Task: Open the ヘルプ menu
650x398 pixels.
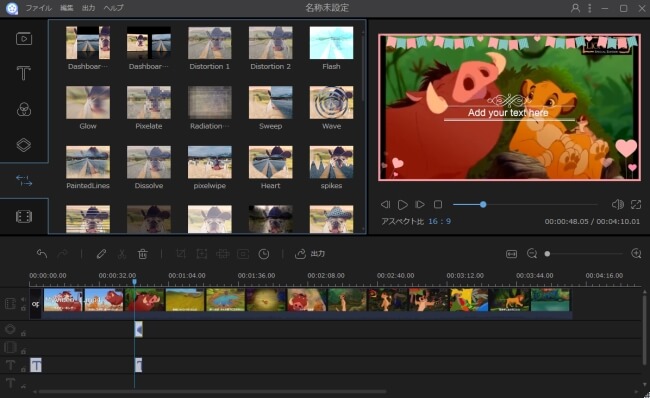Action: [113, 8]
